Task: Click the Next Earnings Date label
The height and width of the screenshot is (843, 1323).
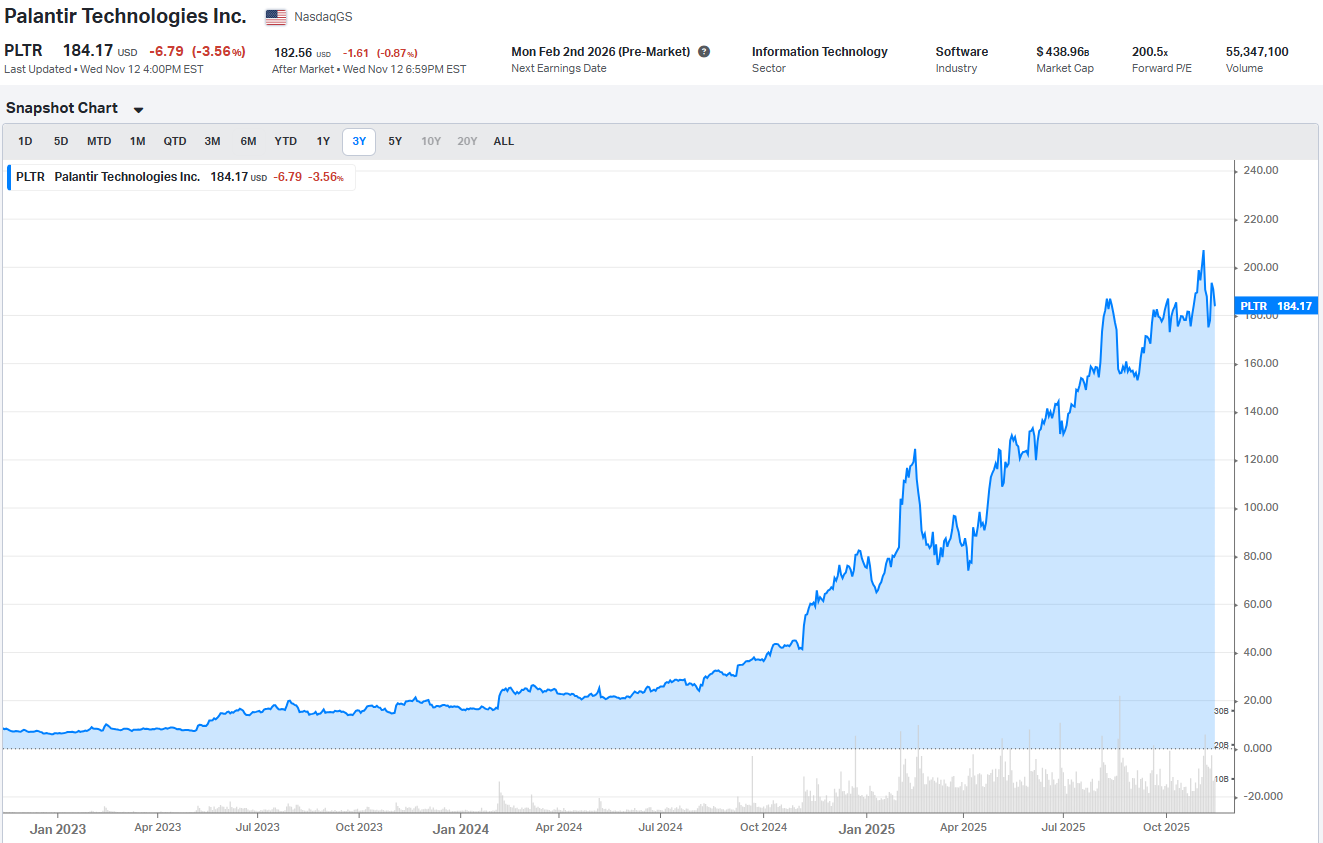Action: point(559,68)
